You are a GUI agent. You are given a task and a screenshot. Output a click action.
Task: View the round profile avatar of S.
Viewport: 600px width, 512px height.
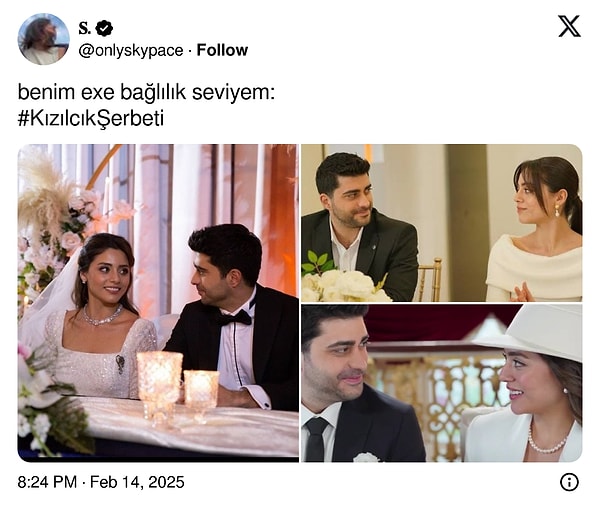[x=44, y=39]
